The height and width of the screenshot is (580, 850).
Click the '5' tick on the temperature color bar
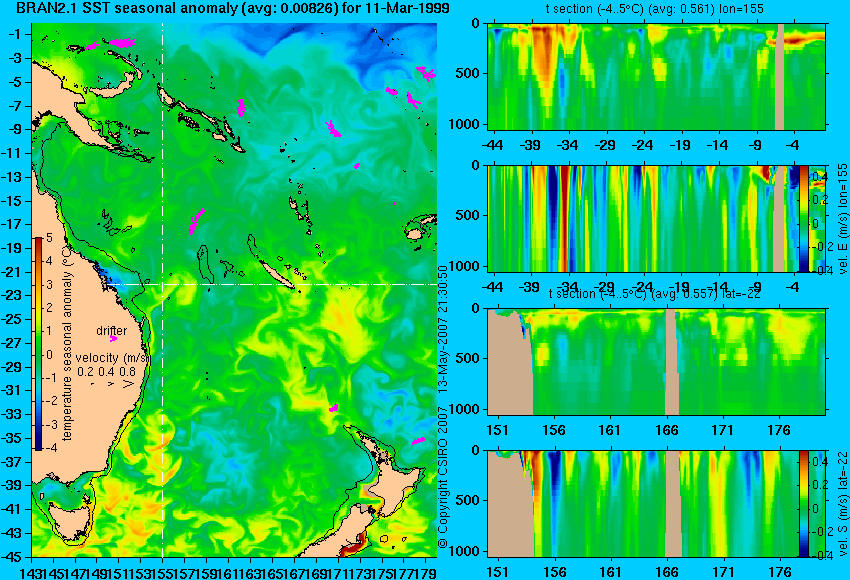point(49,237)
